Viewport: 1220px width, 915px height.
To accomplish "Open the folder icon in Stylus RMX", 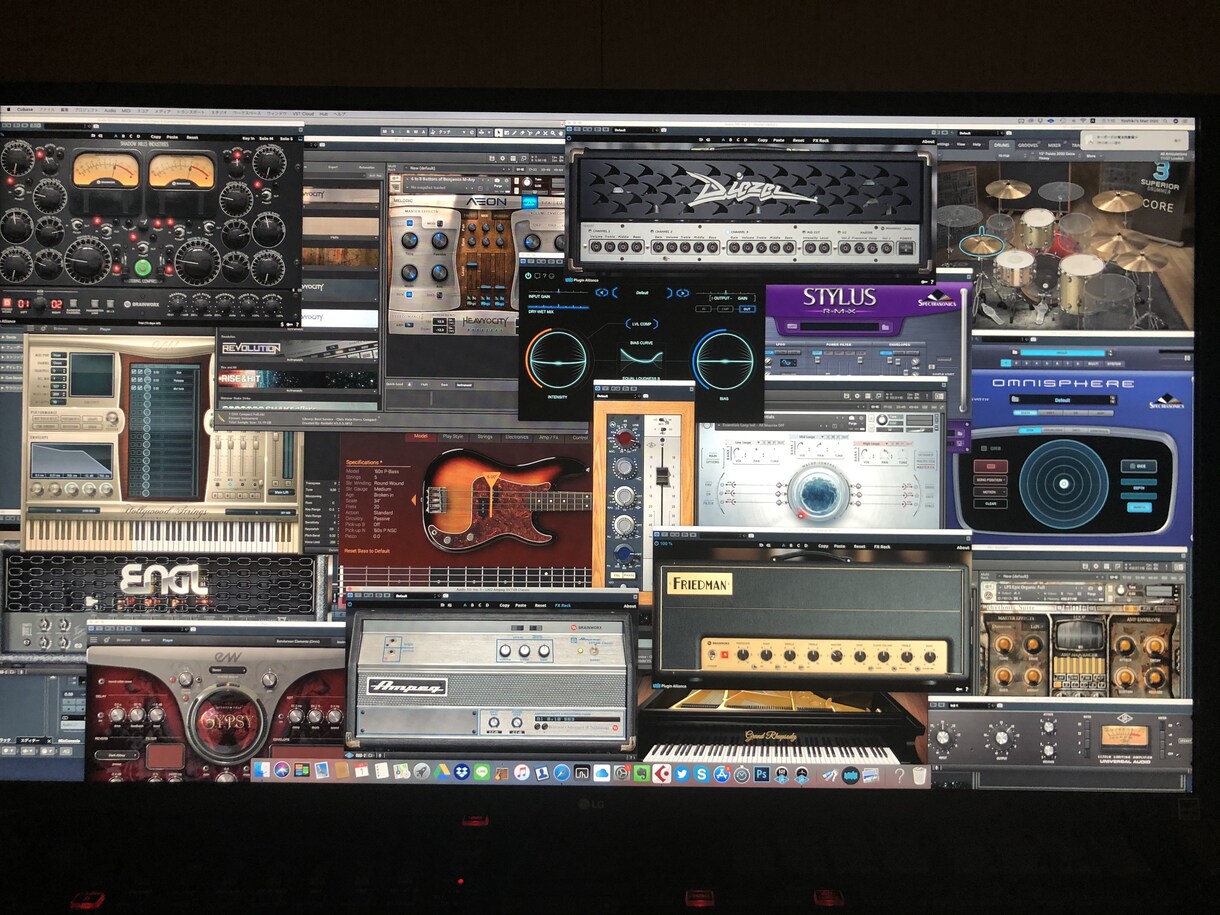I will tap(885, 326).
